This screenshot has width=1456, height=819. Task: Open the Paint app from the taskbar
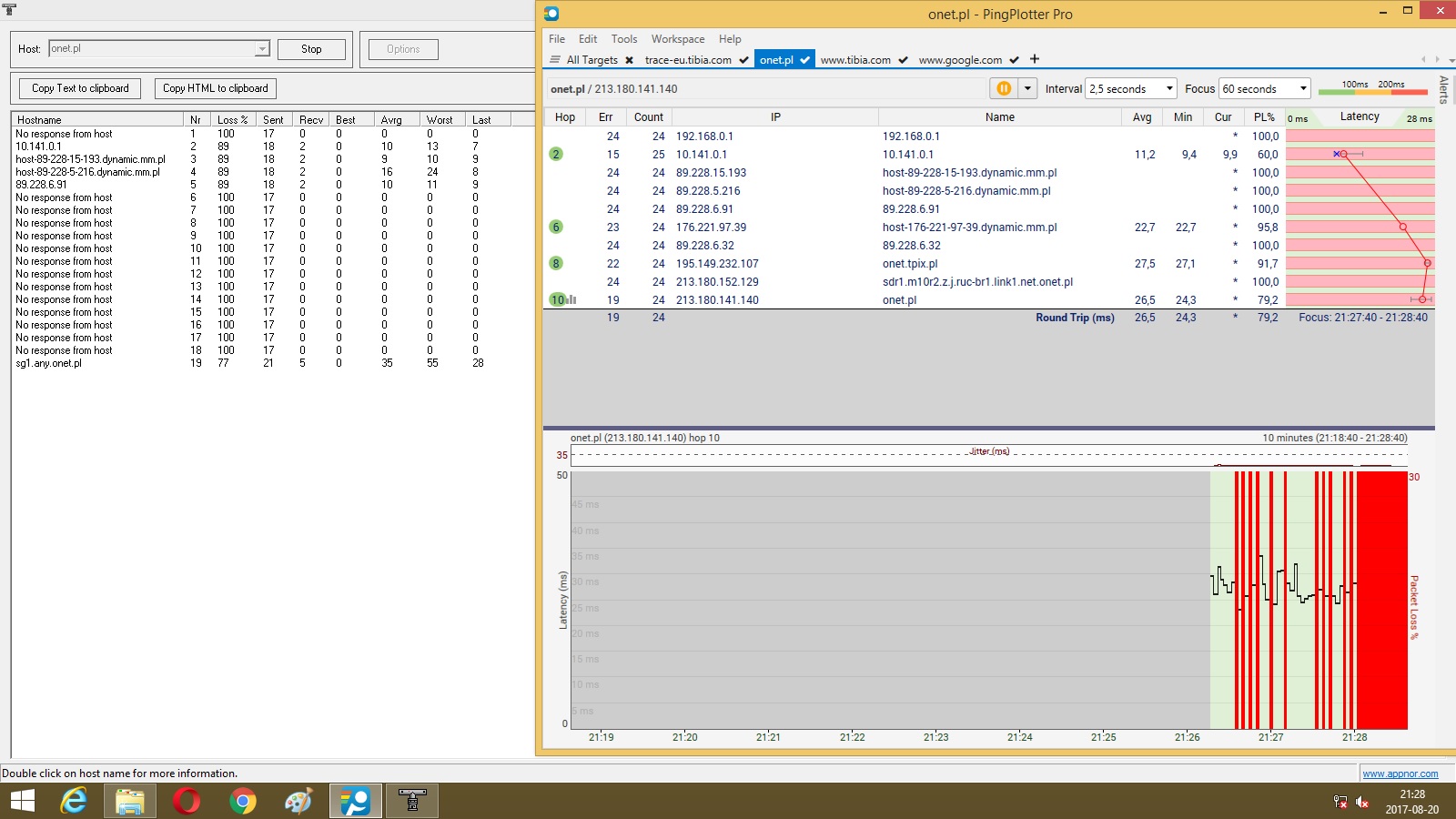298,801
